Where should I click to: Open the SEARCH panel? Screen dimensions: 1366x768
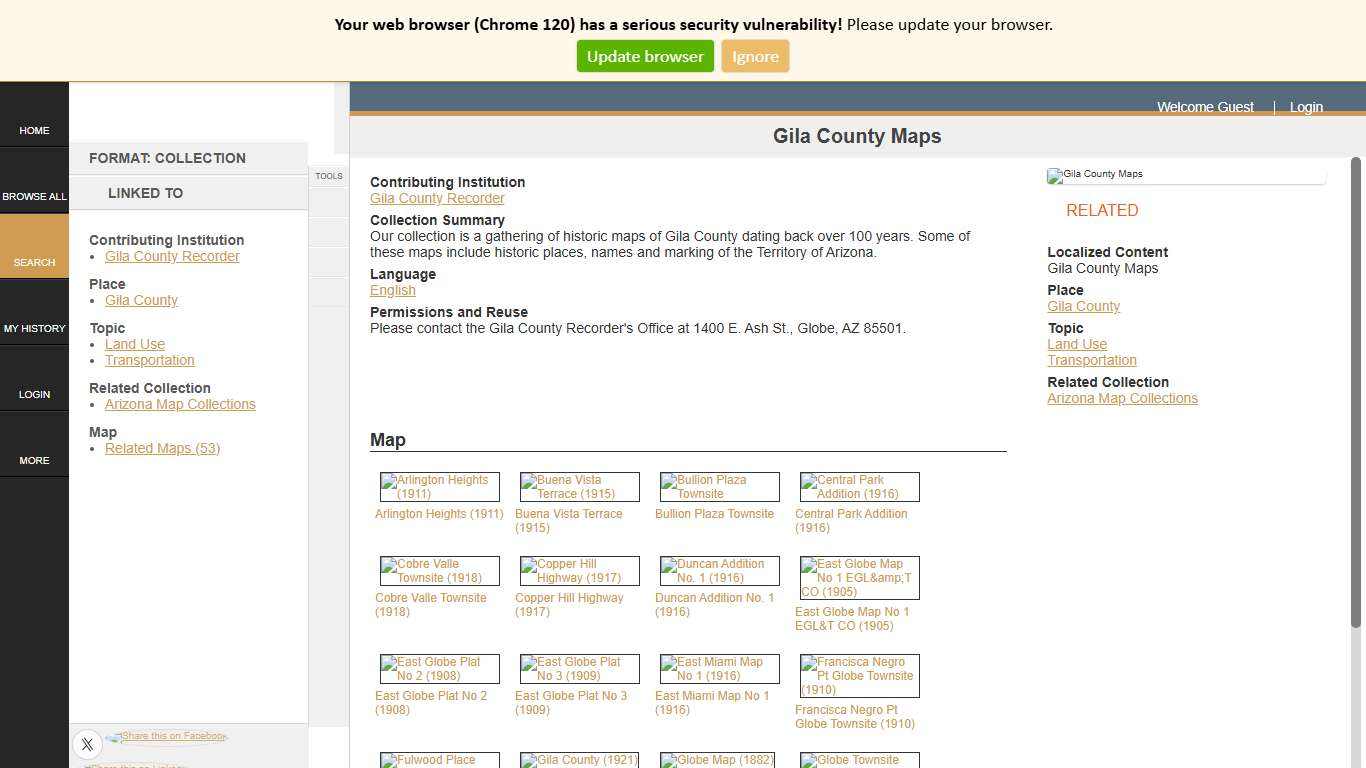click(34, 262)
